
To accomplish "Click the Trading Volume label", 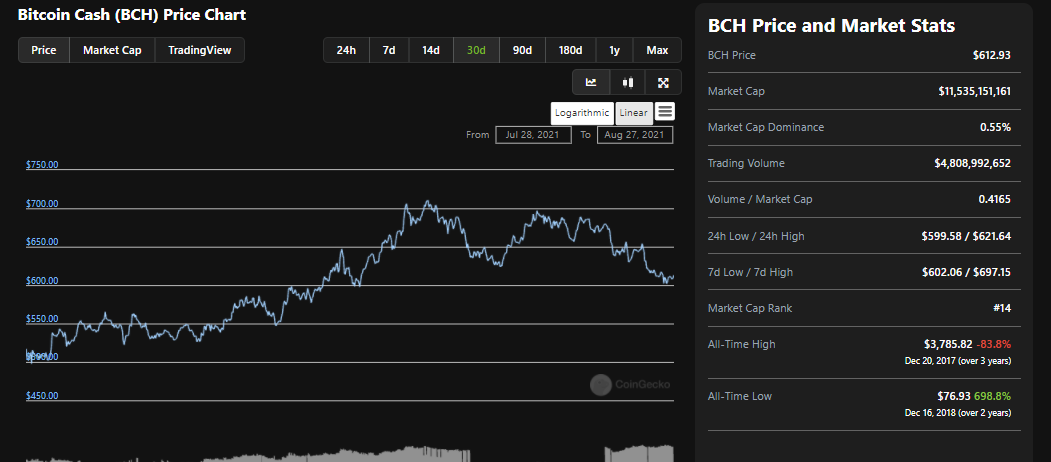I will (x=746, y=164).
